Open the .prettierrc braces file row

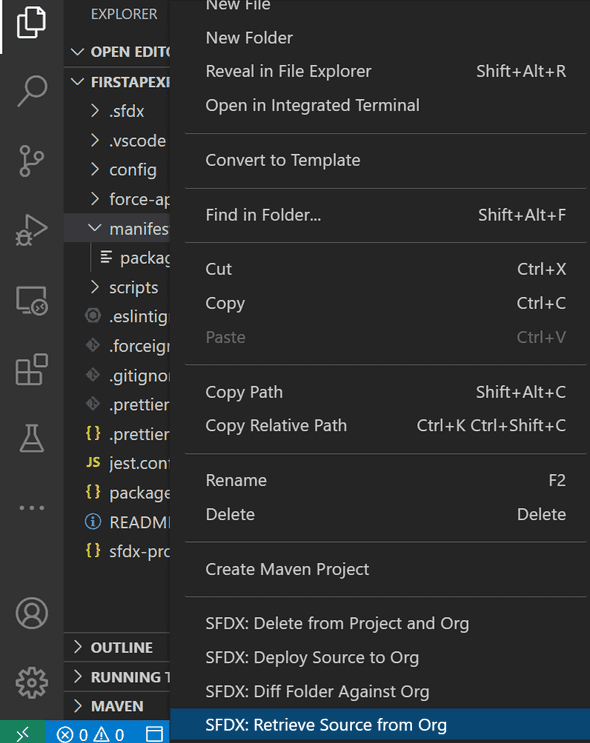pyautogui.click(x=117, y=434)
